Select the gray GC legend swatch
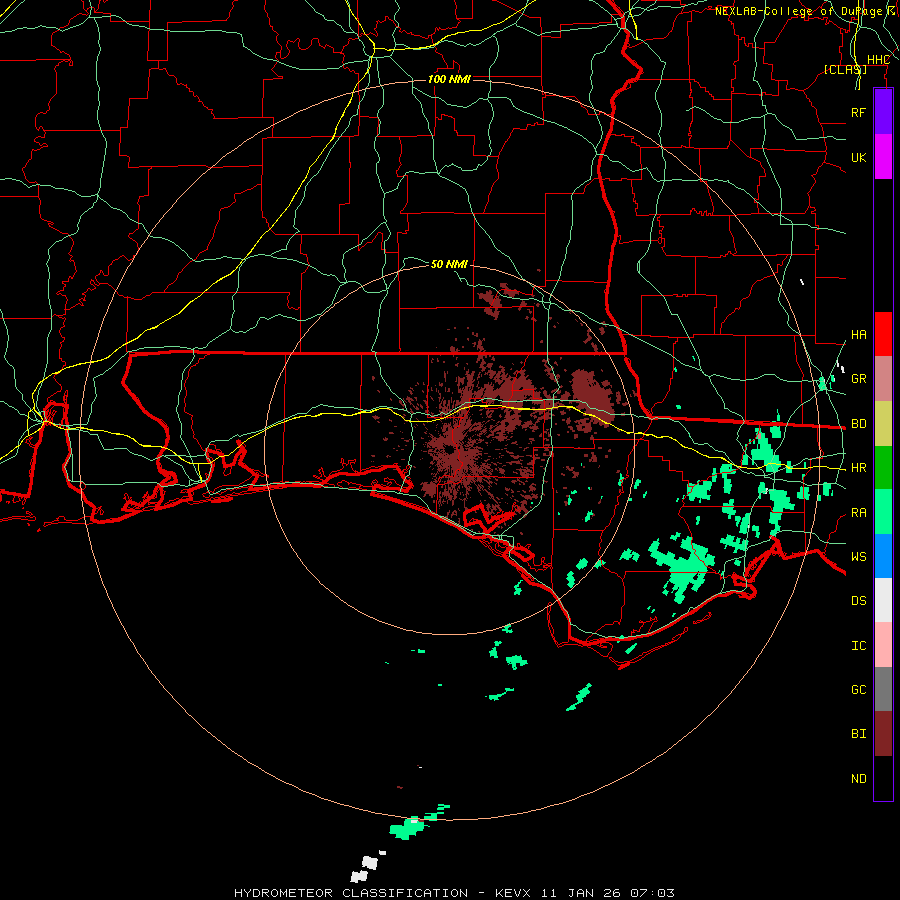The height and width of the screenshot is (900, 900). coord(883,689)
